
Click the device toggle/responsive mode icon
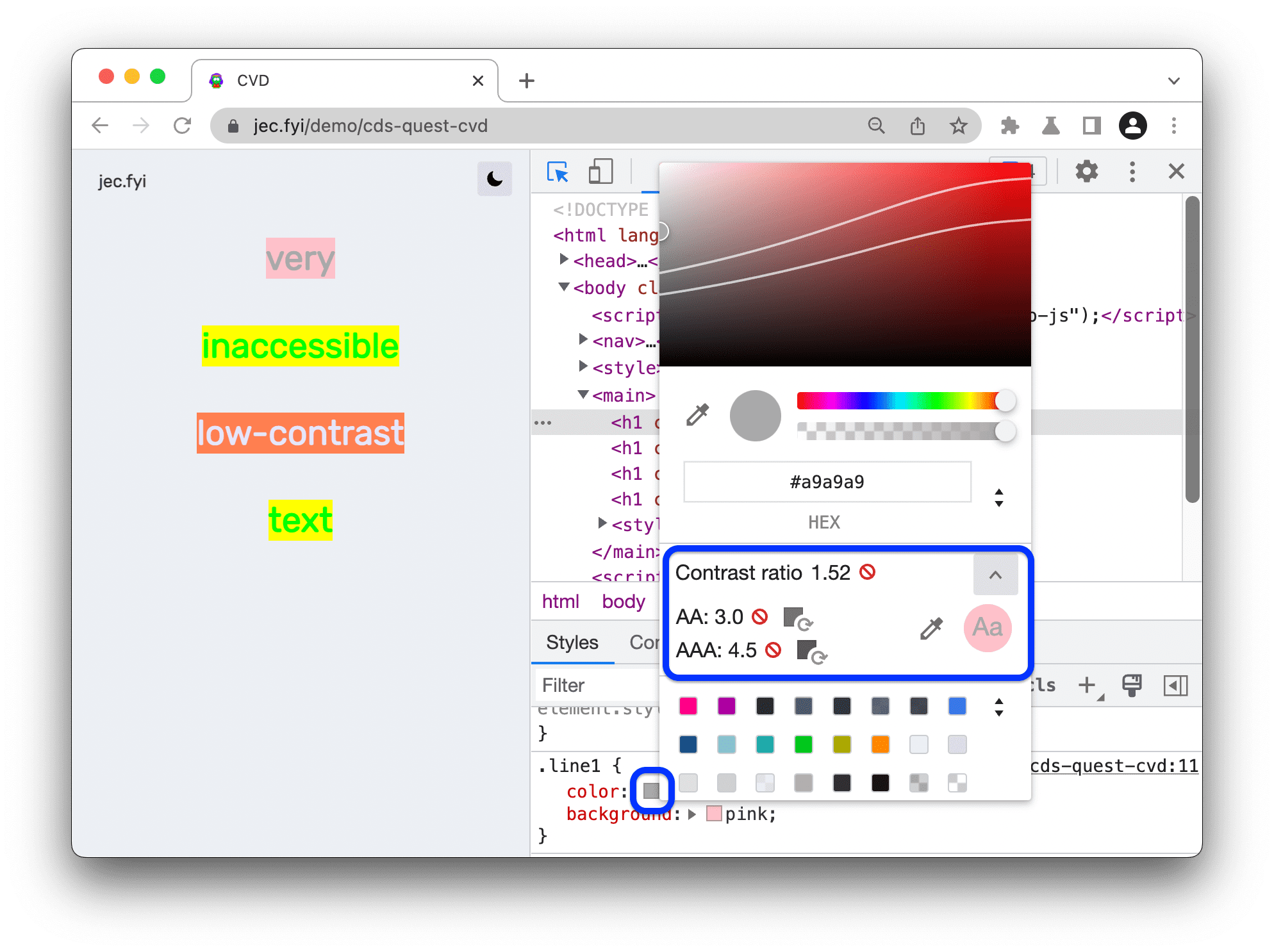(x=600, y=172)
